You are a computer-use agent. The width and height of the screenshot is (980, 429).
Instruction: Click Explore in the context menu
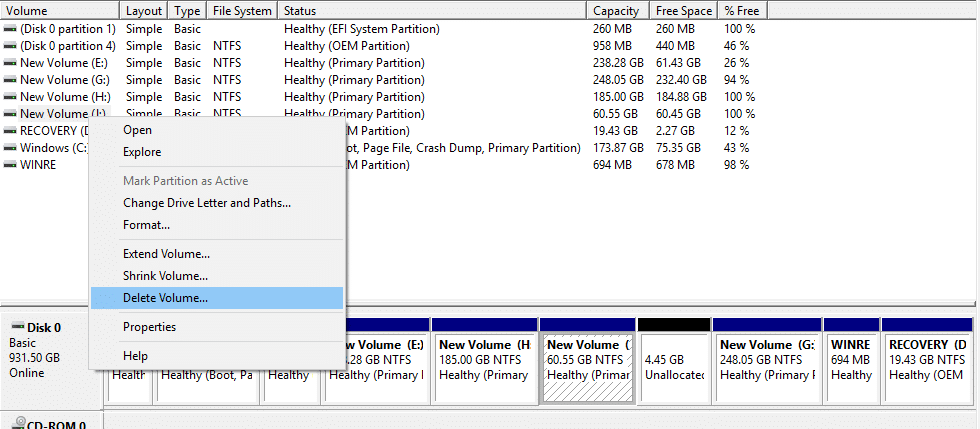[142, 152]
